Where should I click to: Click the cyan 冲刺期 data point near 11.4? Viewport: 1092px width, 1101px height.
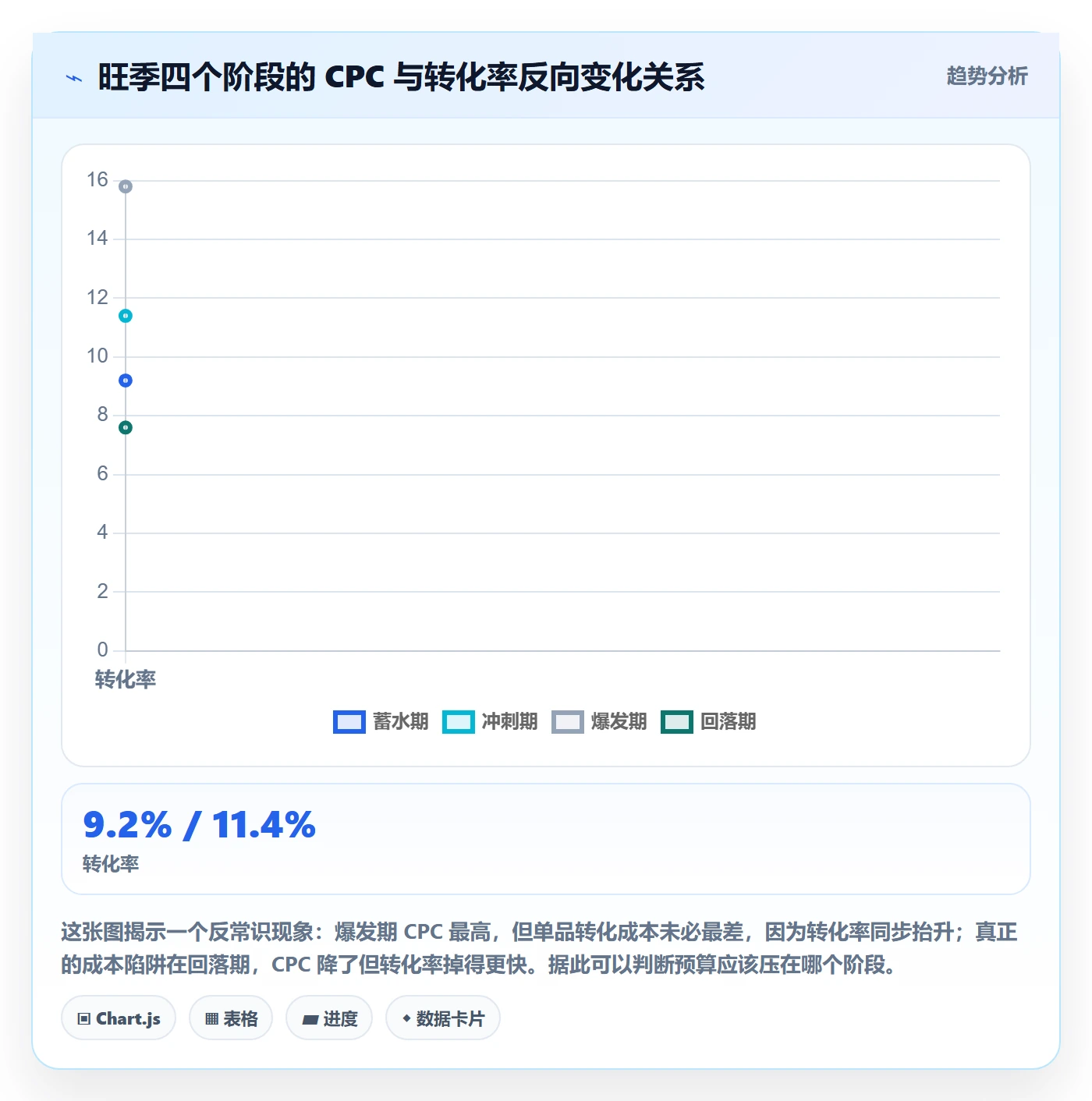[x=126, y=316]
